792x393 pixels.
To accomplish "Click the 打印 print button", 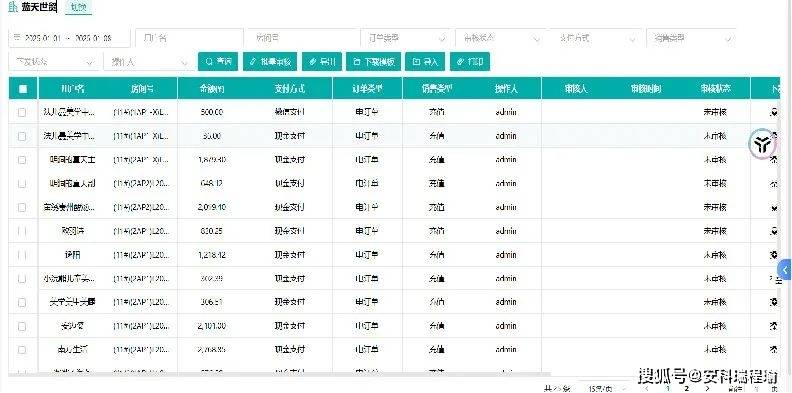I will tap(470, 62).
